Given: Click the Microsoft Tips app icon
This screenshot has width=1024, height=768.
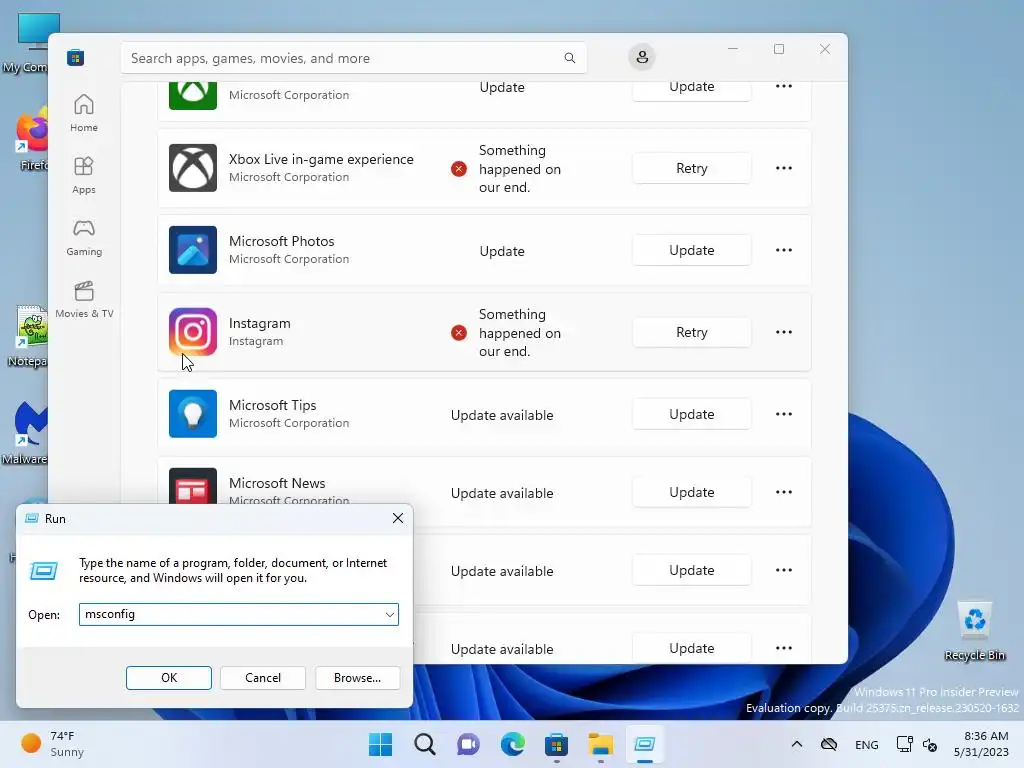Looking at the screenshot, I should pyautogui.click(x=193, y=413).
